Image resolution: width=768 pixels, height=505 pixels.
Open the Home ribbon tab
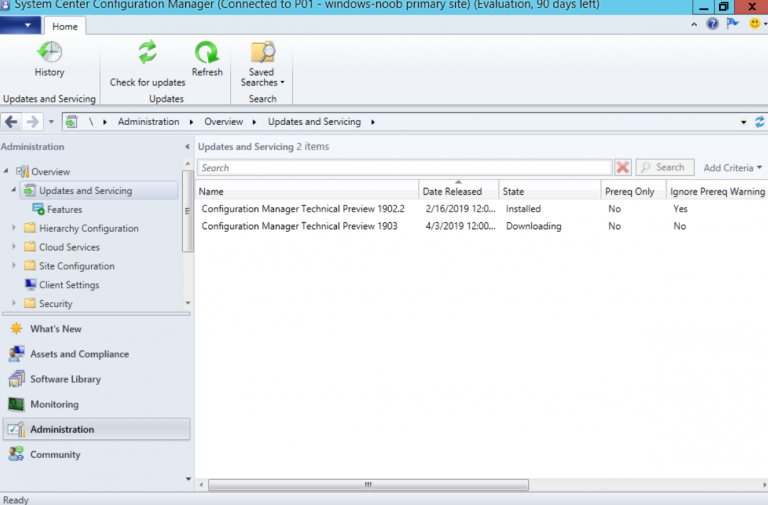pos(65,26)
